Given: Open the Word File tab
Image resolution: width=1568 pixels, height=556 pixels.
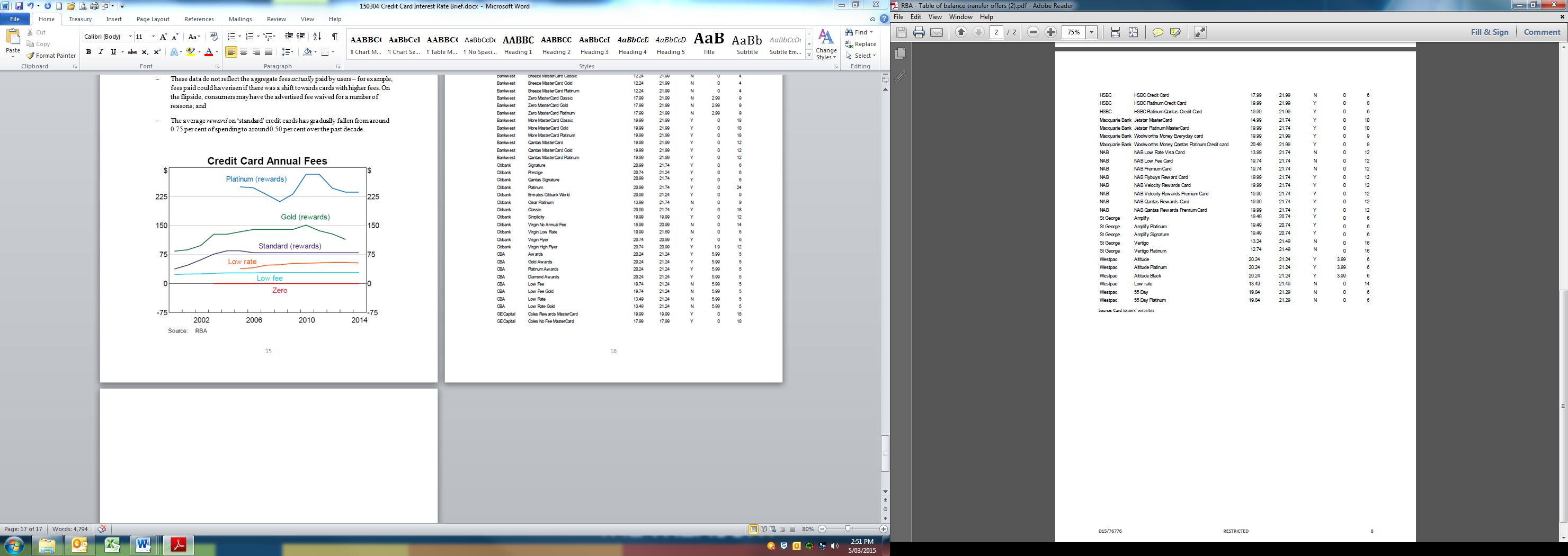Looking at the screenshot, I should [x=15, y=19].
